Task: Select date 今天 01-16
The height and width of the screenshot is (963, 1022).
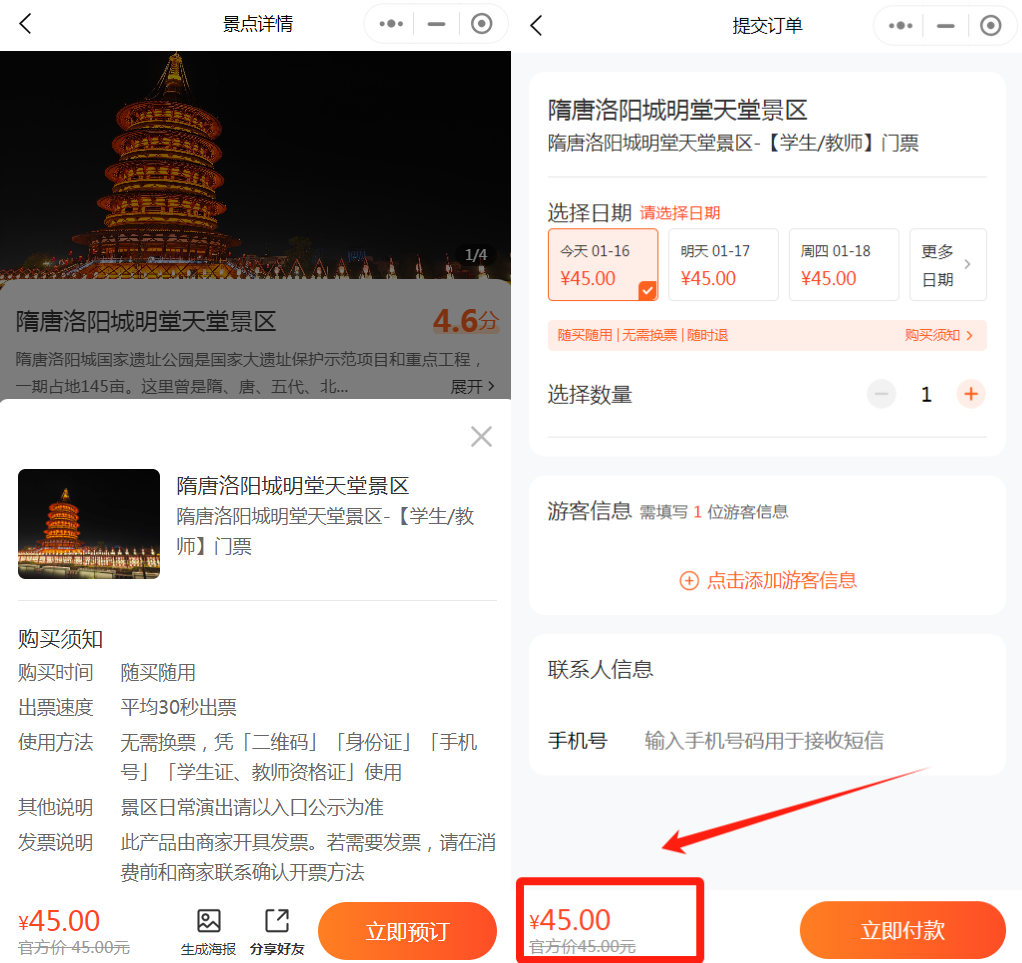Action: (603, 265)
